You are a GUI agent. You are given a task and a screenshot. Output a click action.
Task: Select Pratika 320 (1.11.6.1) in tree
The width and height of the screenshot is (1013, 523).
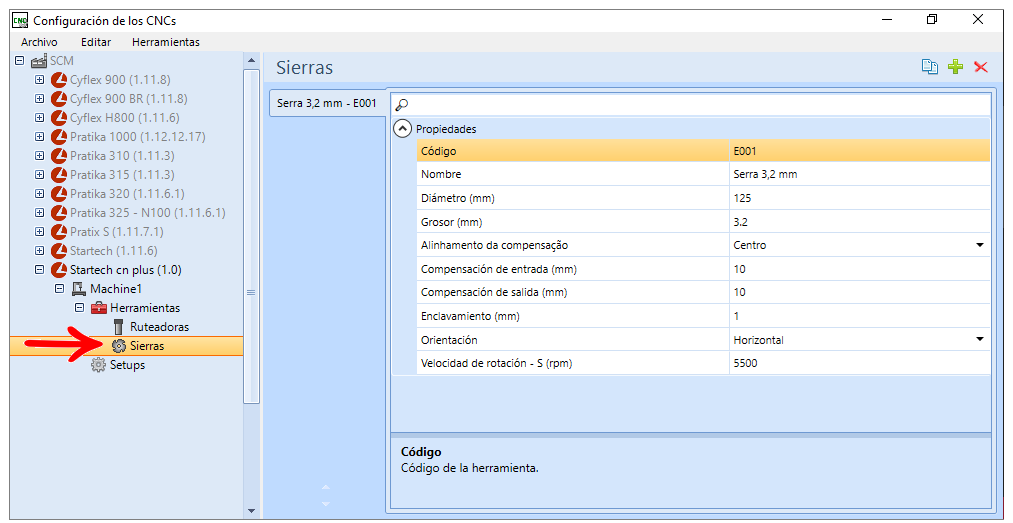(127, 194)
